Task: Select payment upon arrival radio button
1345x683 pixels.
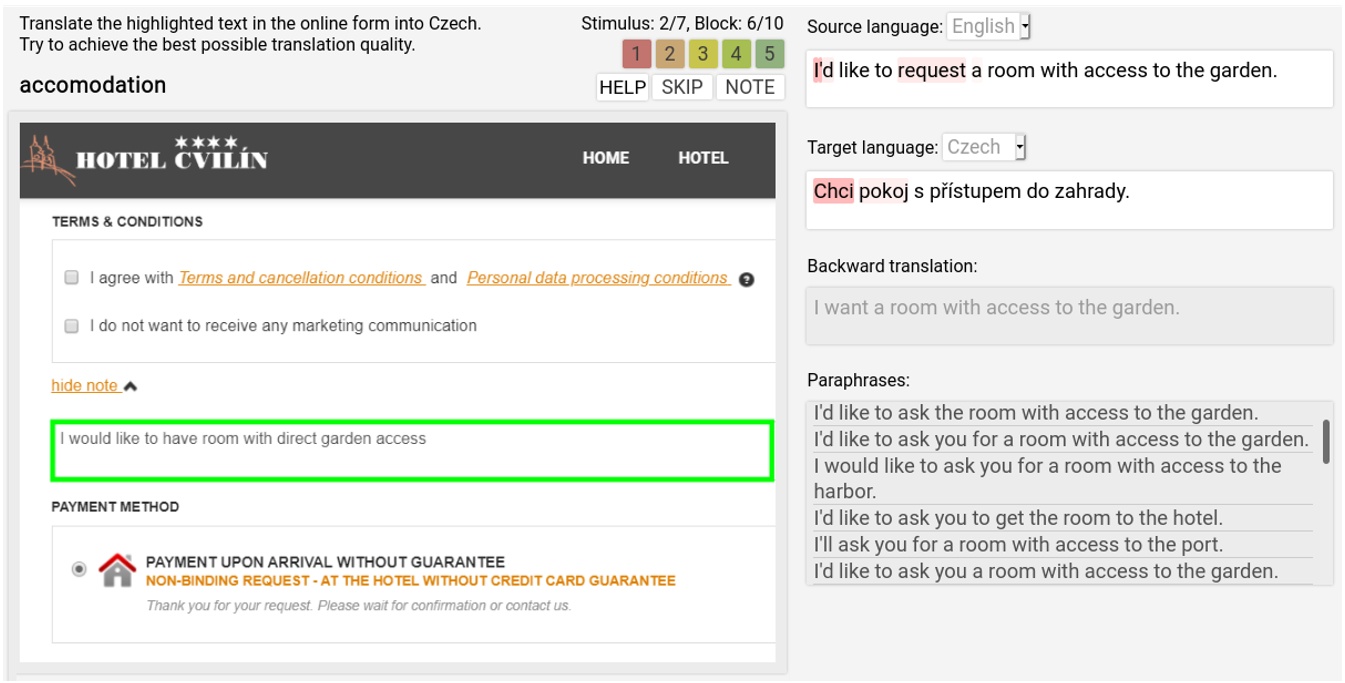Action: coord(79,569)
